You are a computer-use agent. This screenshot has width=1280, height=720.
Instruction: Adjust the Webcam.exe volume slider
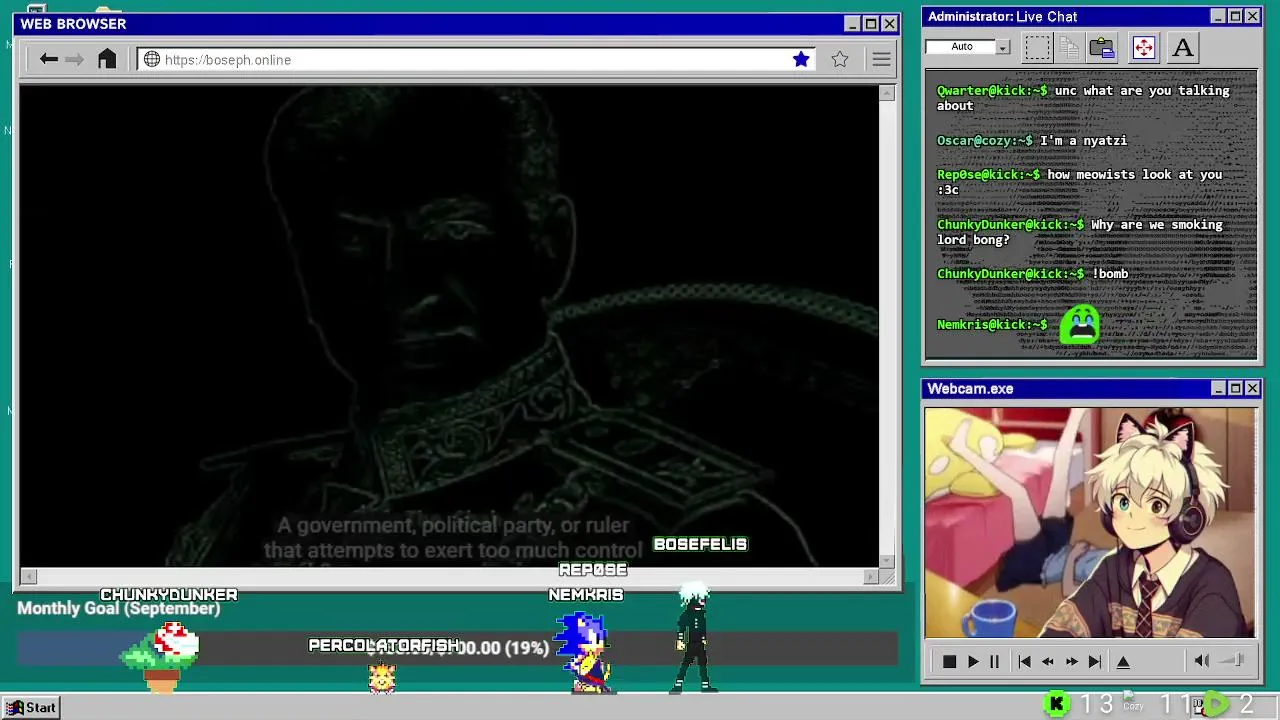coord(1233,660)
